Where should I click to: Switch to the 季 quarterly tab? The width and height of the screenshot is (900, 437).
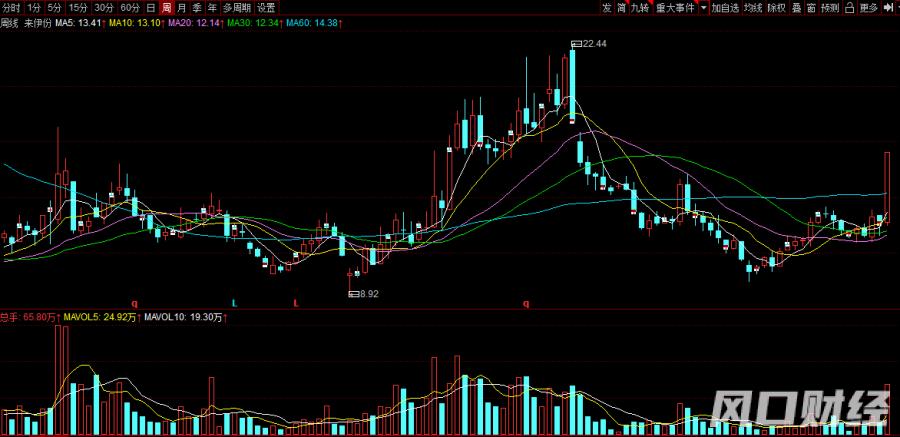coord(197,8)
